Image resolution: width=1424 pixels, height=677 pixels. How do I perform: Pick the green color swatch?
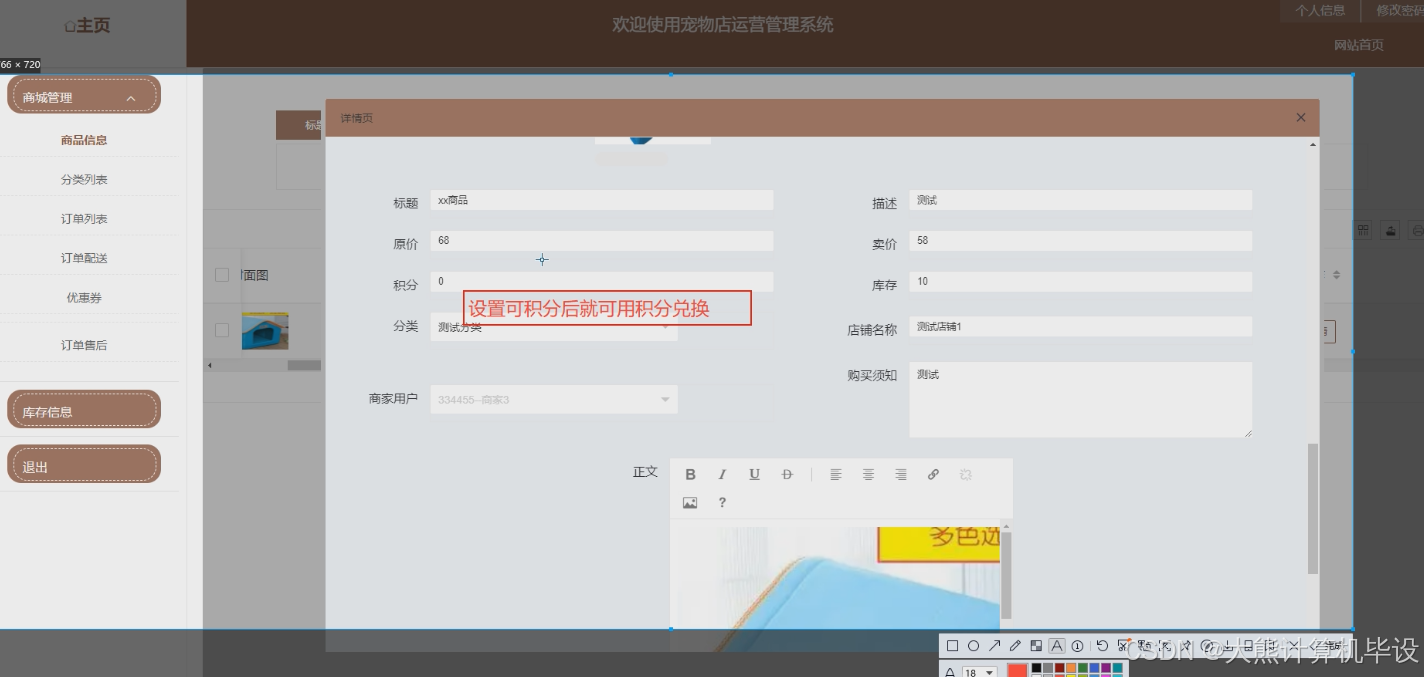[1083, 668]
